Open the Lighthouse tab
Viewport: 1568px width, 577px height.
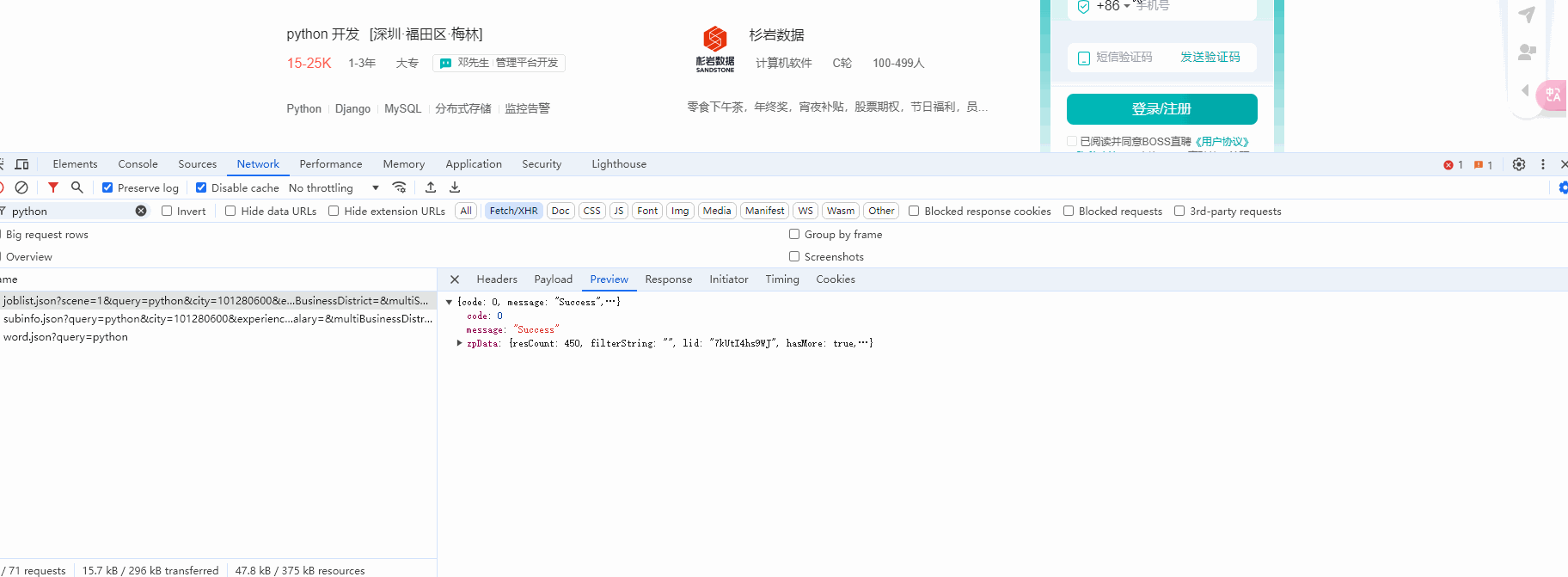619,164
